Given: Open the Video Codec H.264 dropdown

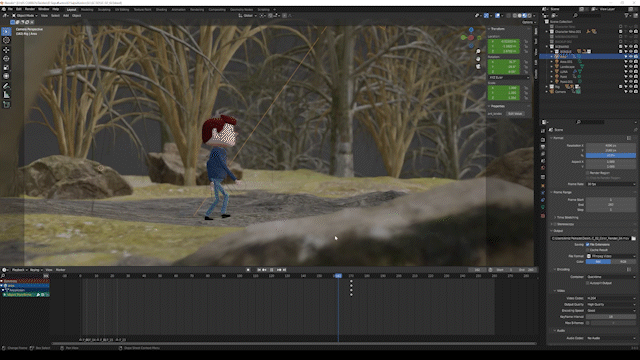Looking at the screenshot, I should pyautogui.click(x=611, y=298).
